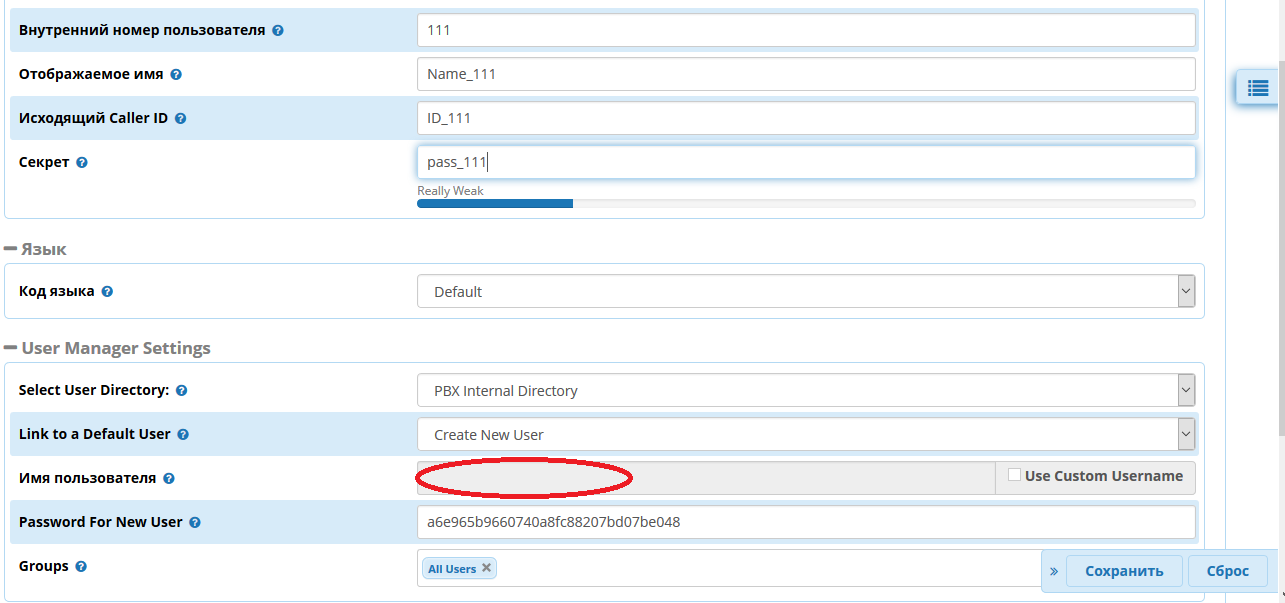Click help icon next to Код языка
The height and width of the screenshot is (603, 1285).
click(x=107, y=292)
